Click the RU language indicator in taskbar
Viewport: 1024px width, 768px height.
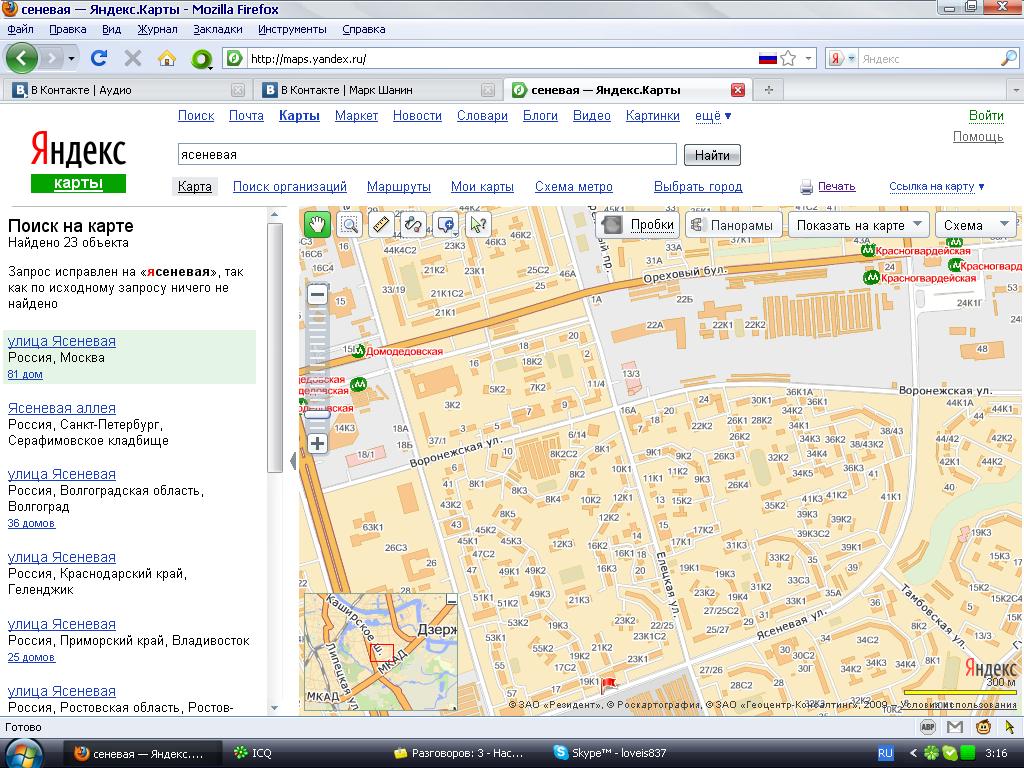coord(885,753)
